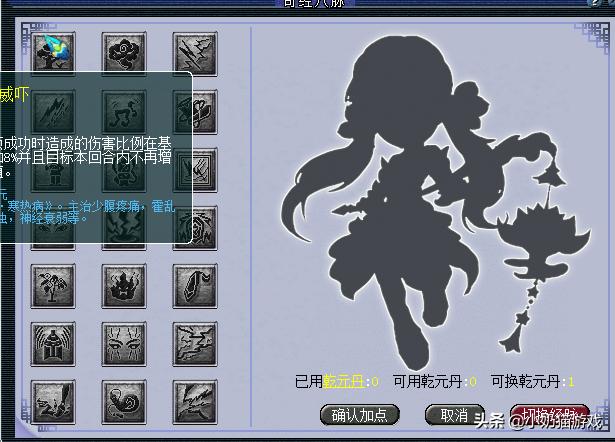The height and width of the screenshot is (442, 615).
Task: Click the 确认加点 confirm points button
Action: [360, 415]
